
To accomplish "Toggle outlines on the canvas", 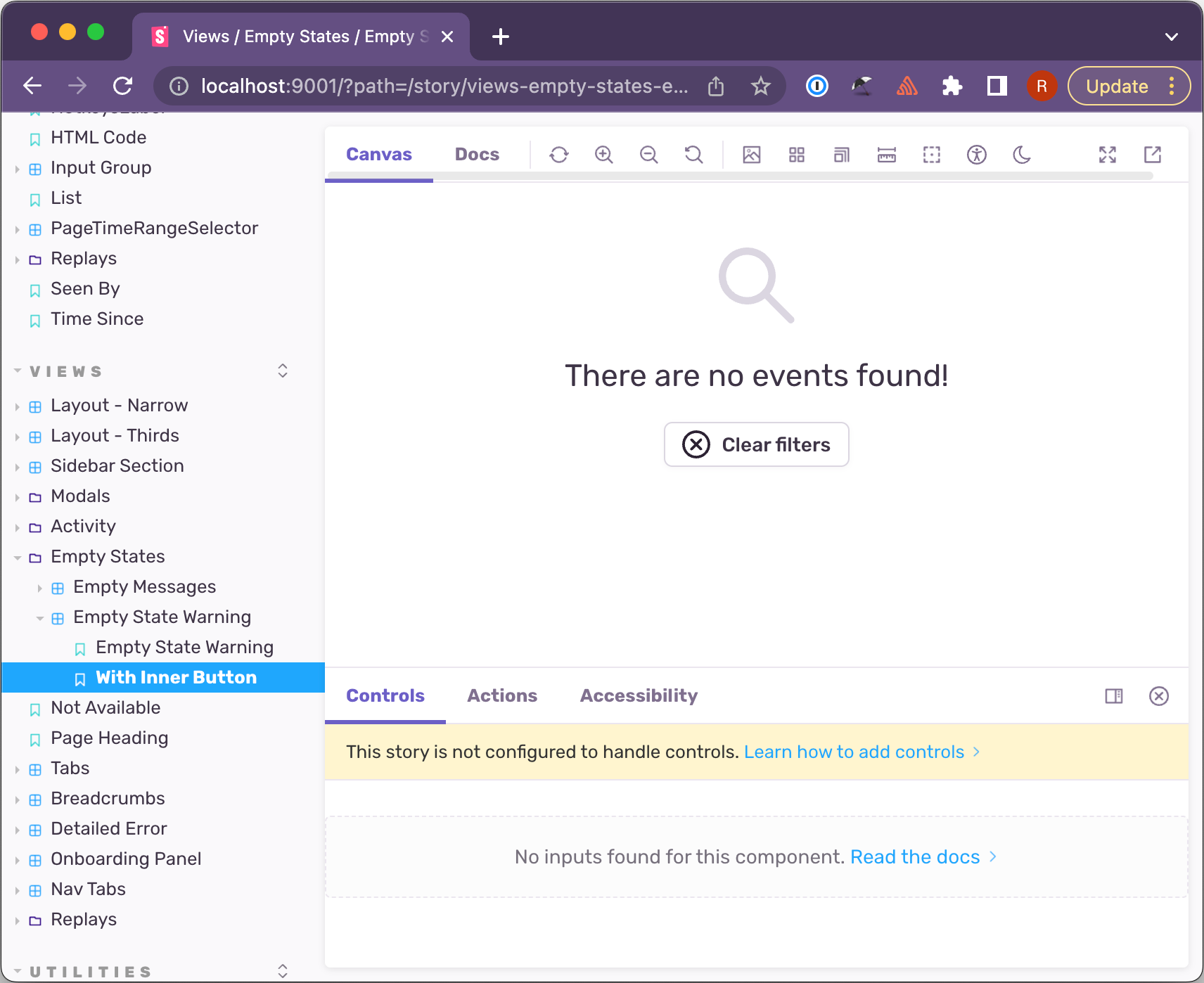I will click(932, 155).
